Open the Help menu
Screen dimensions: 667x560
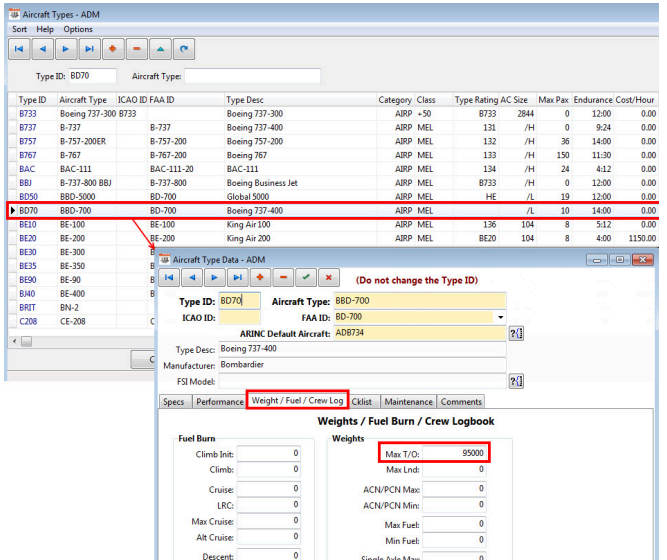pos(45,29)
